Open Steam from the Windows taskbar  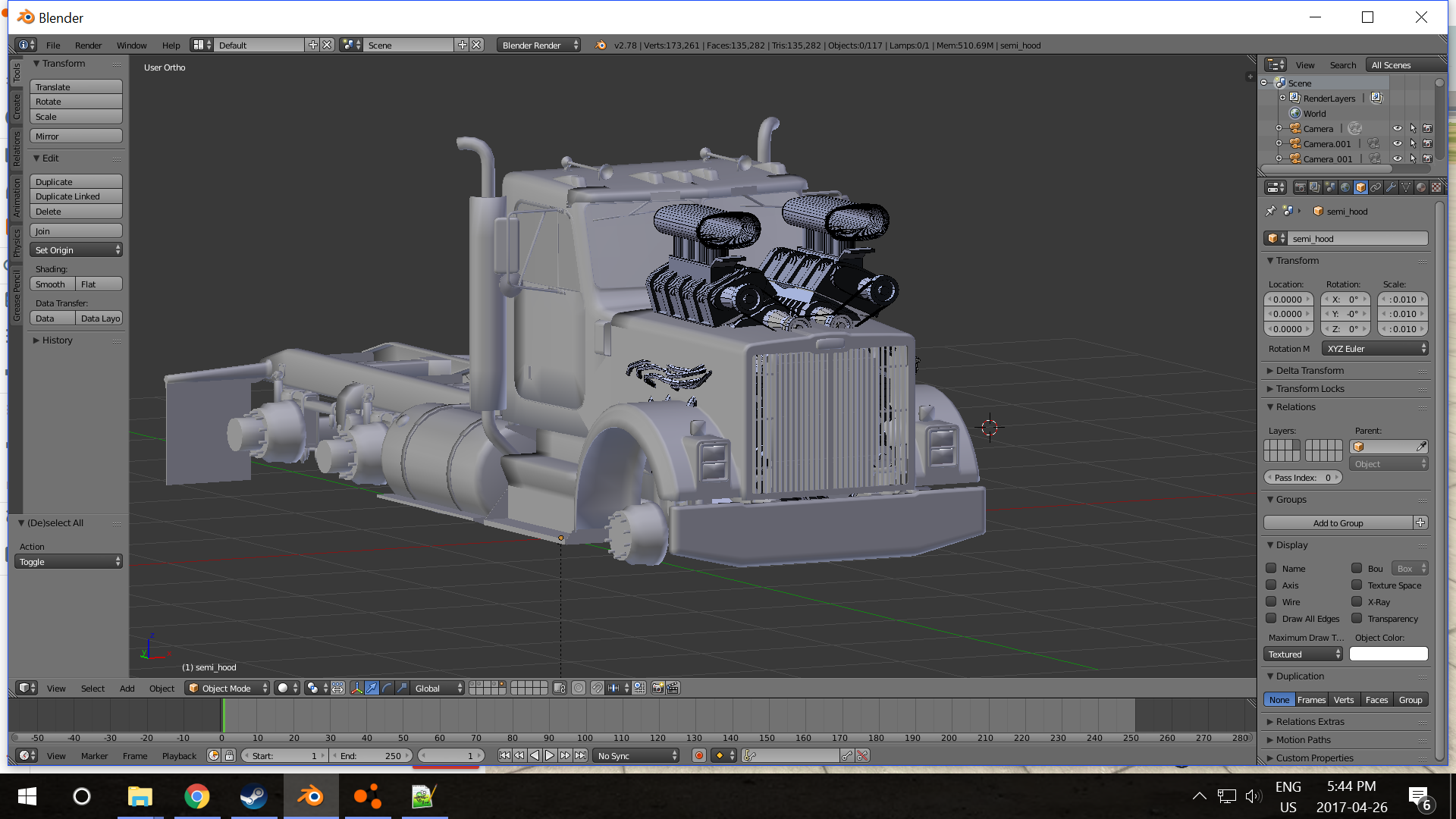[253, 796]
